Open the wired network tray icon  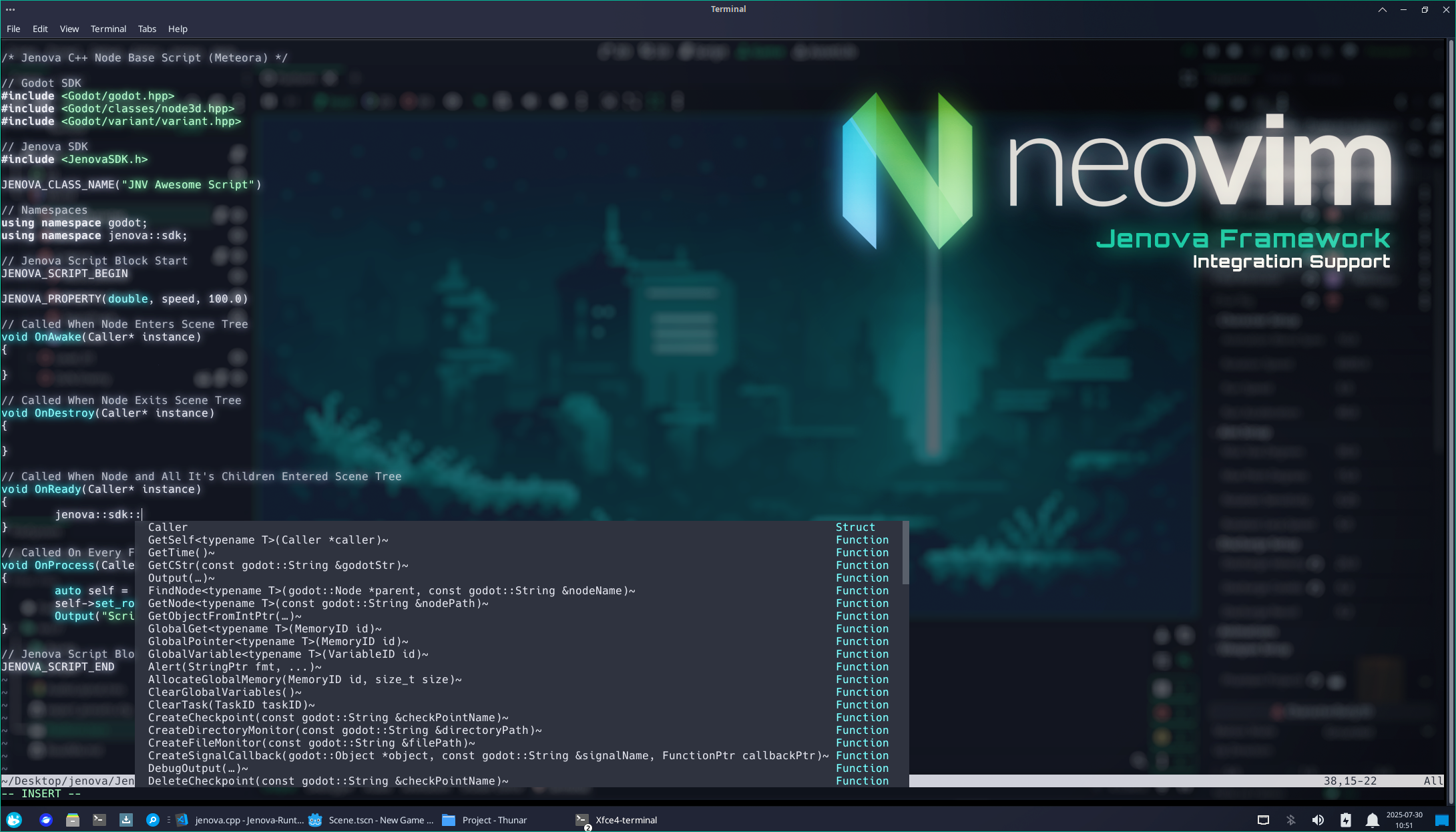(1263, 820)
